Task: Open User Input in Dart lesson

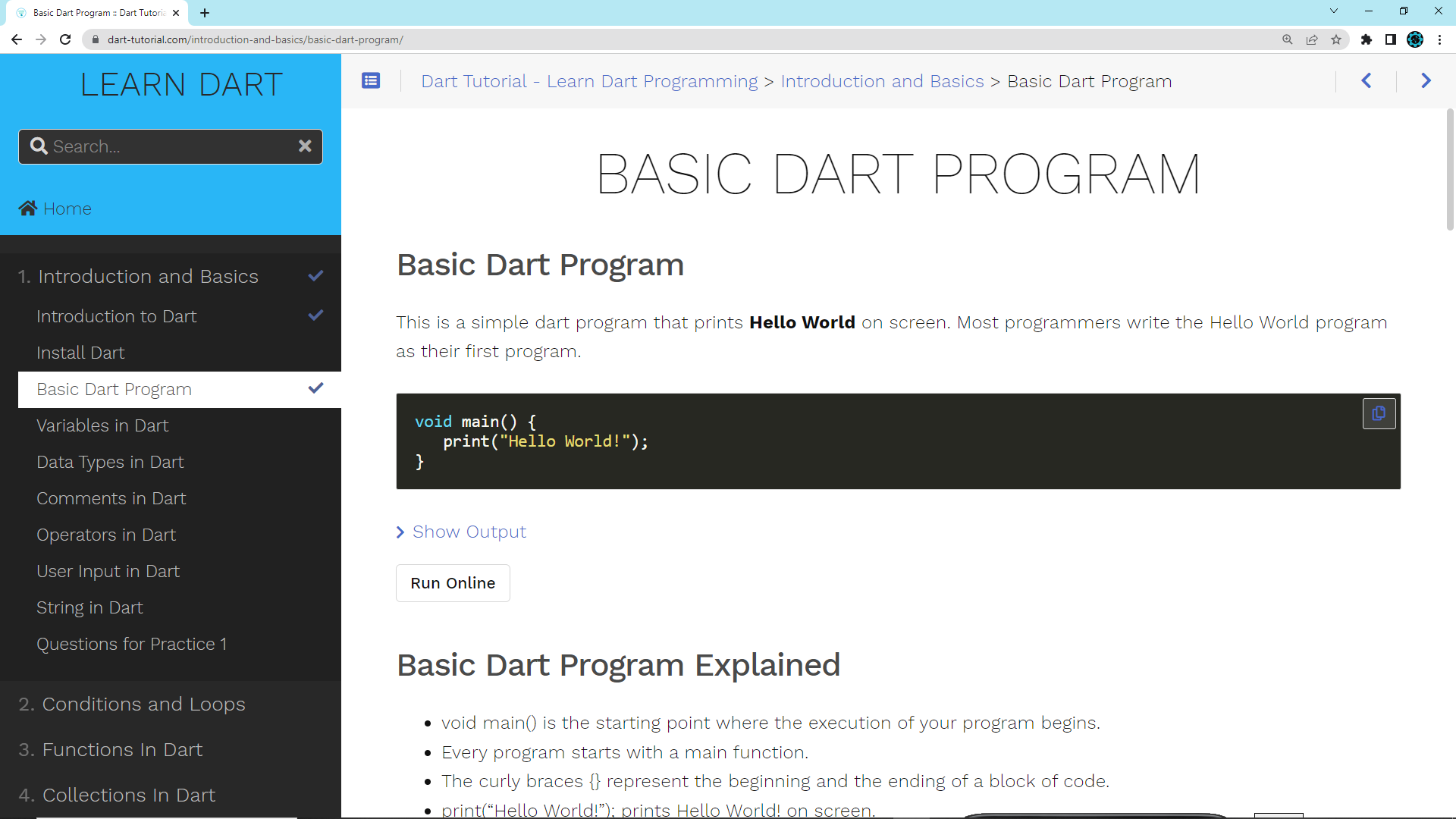Action: pos(108,571)
